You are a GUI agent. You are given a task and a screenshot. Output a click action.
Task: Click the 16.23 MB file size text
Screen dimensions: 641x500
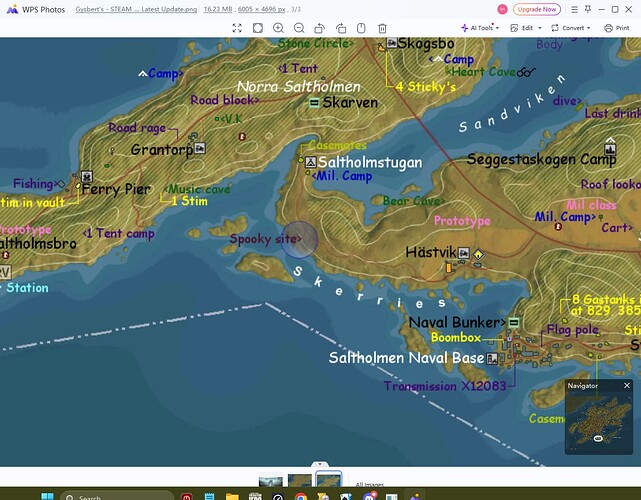pos(218,9)
